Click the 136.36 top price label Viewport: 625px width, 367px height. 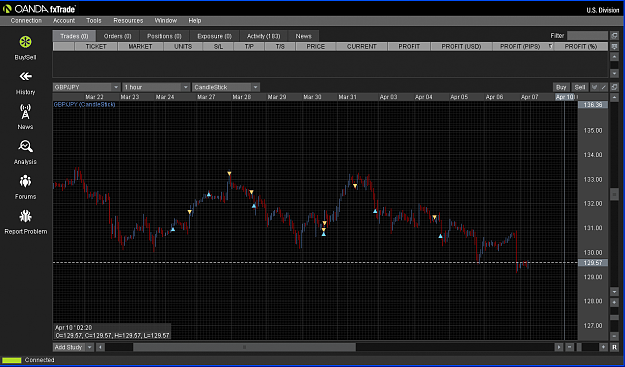pyautogui.click(x=593, y=105)
